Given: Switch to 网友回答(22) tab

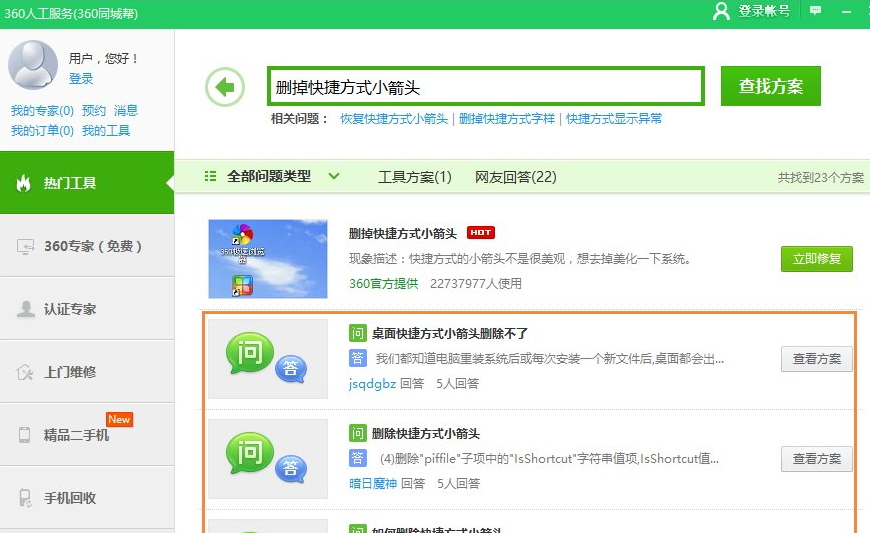Looking at the screenshot, I should tap(515, 177).
